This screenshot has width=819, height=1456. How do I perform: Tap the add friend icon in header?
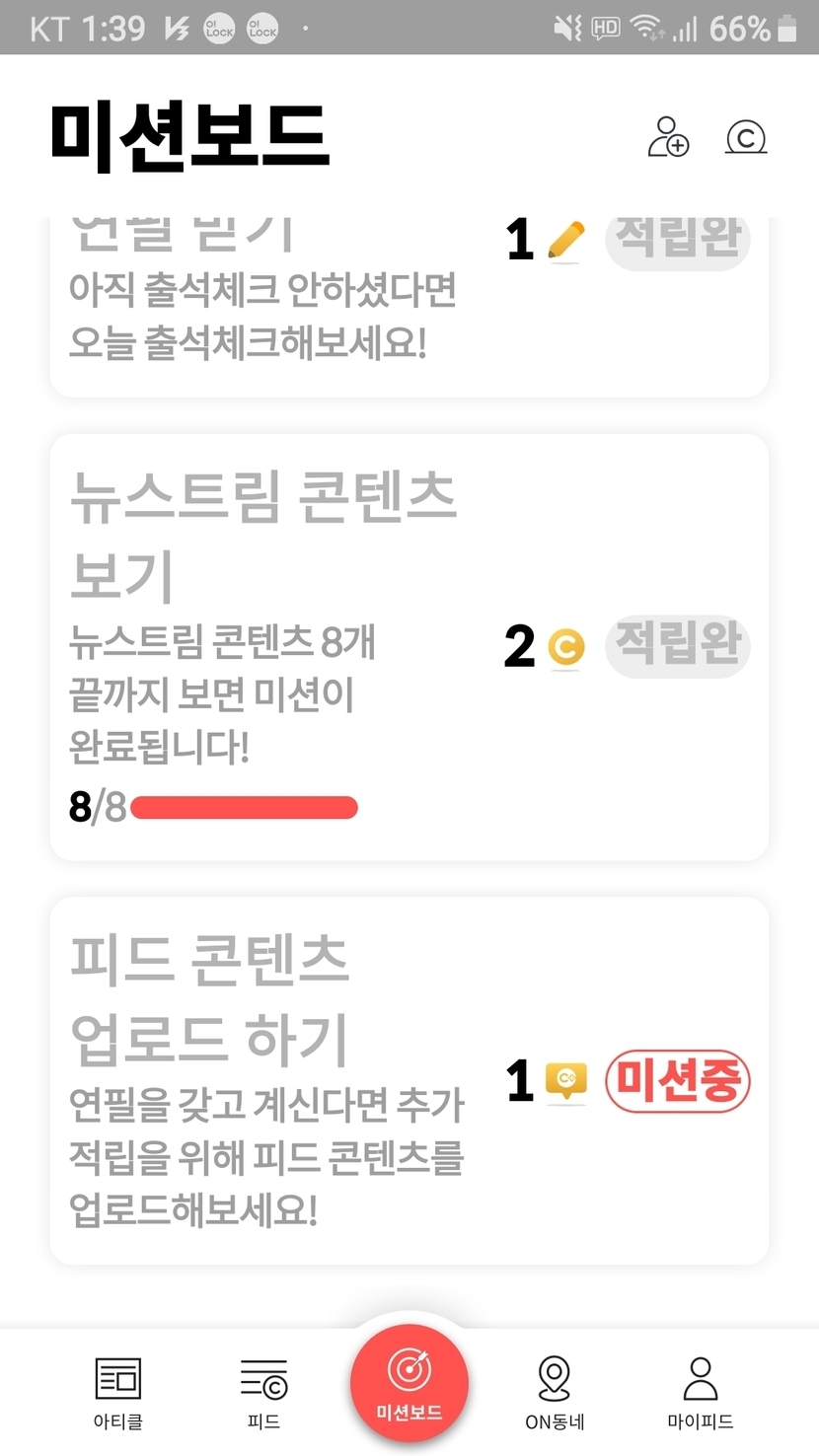(668, 137)
